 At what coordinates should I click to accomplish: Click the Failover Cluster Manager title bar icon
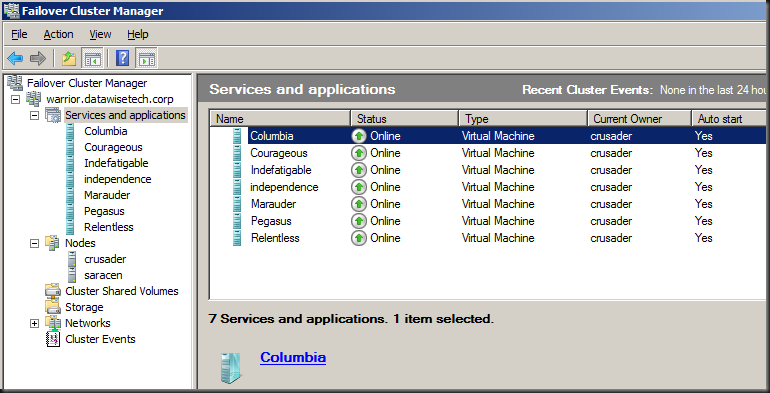point(11,10)
